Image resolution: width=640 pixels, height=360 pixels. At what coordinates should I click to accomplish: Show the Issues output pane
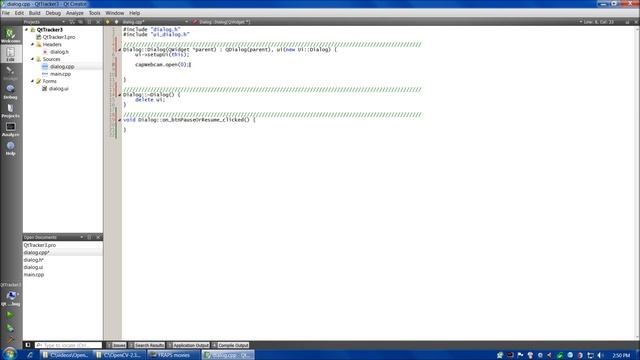116,345
